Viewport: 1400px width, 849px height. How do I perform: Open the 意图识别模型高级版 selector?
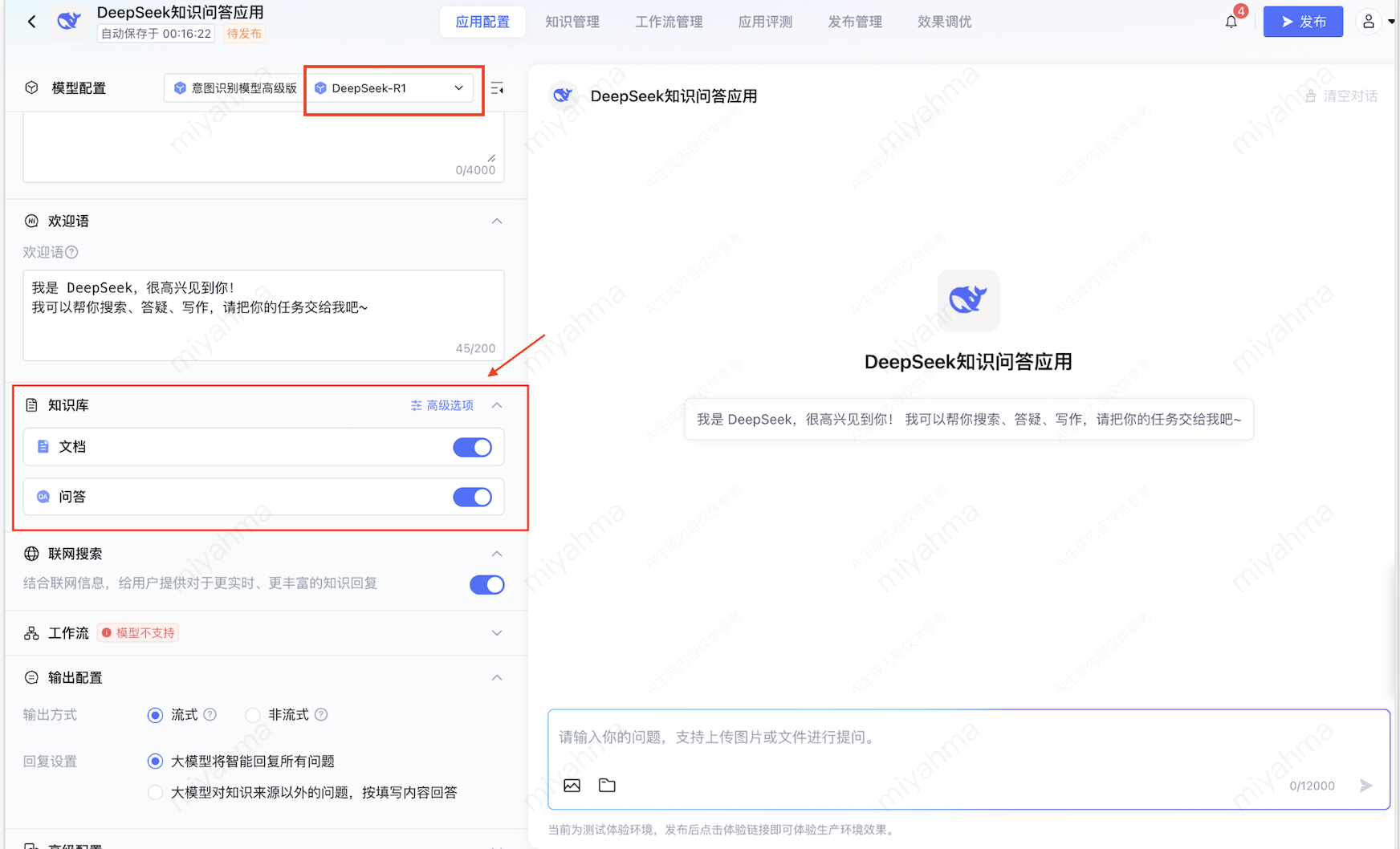(x=235, y=88)
